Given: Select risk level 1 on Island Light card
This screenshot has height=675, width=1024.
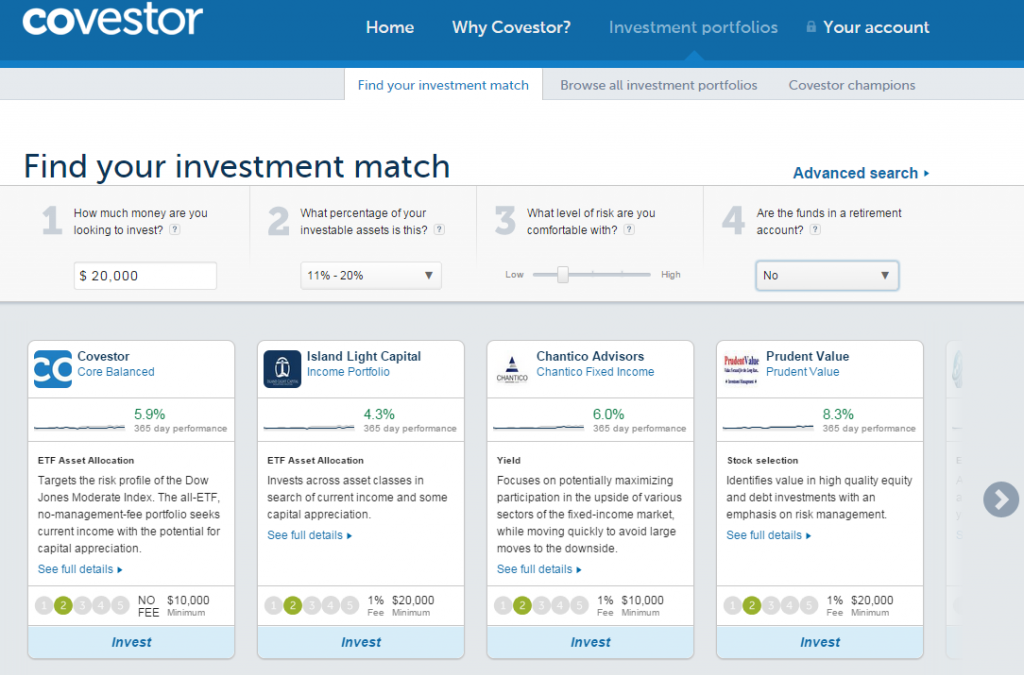Looking at the screenshot, I should pyautogui.click(x=273, y=605).
